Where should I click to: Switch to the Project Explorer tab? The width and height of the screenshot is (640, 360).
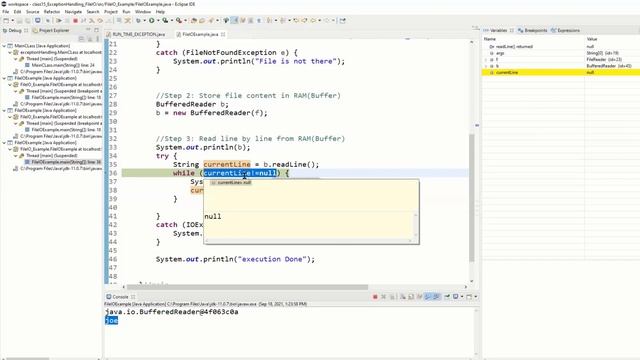click(x=51, y=30)
